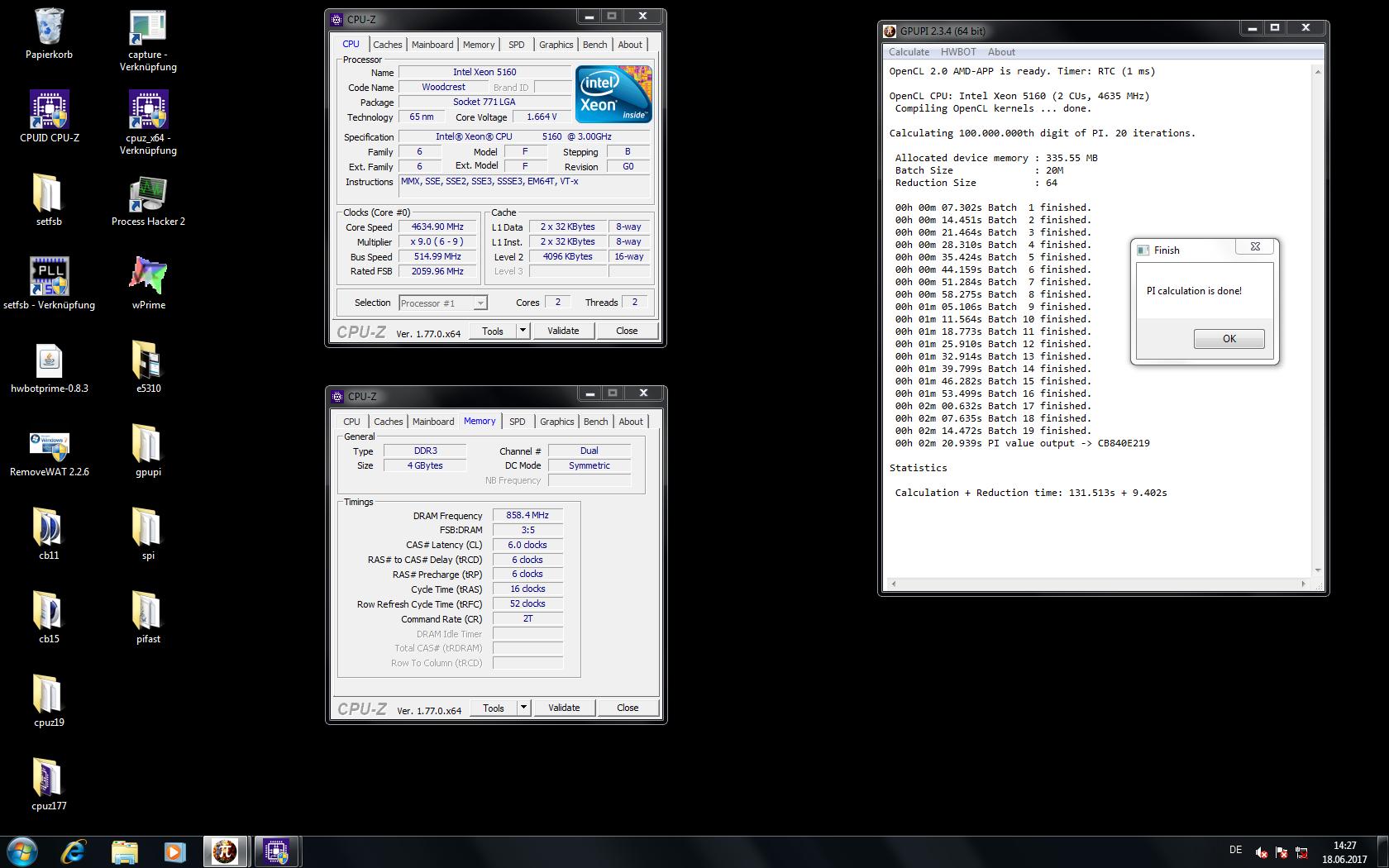Screen dimensions: 1389x868
Task: Click Tools button in lower CPU-Z
Action: [x=494, y=708]
